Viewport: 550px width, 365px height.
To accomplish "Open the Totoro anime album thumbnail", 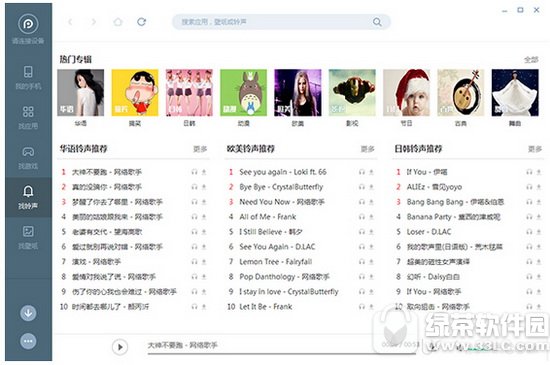I will pos(243,93).
